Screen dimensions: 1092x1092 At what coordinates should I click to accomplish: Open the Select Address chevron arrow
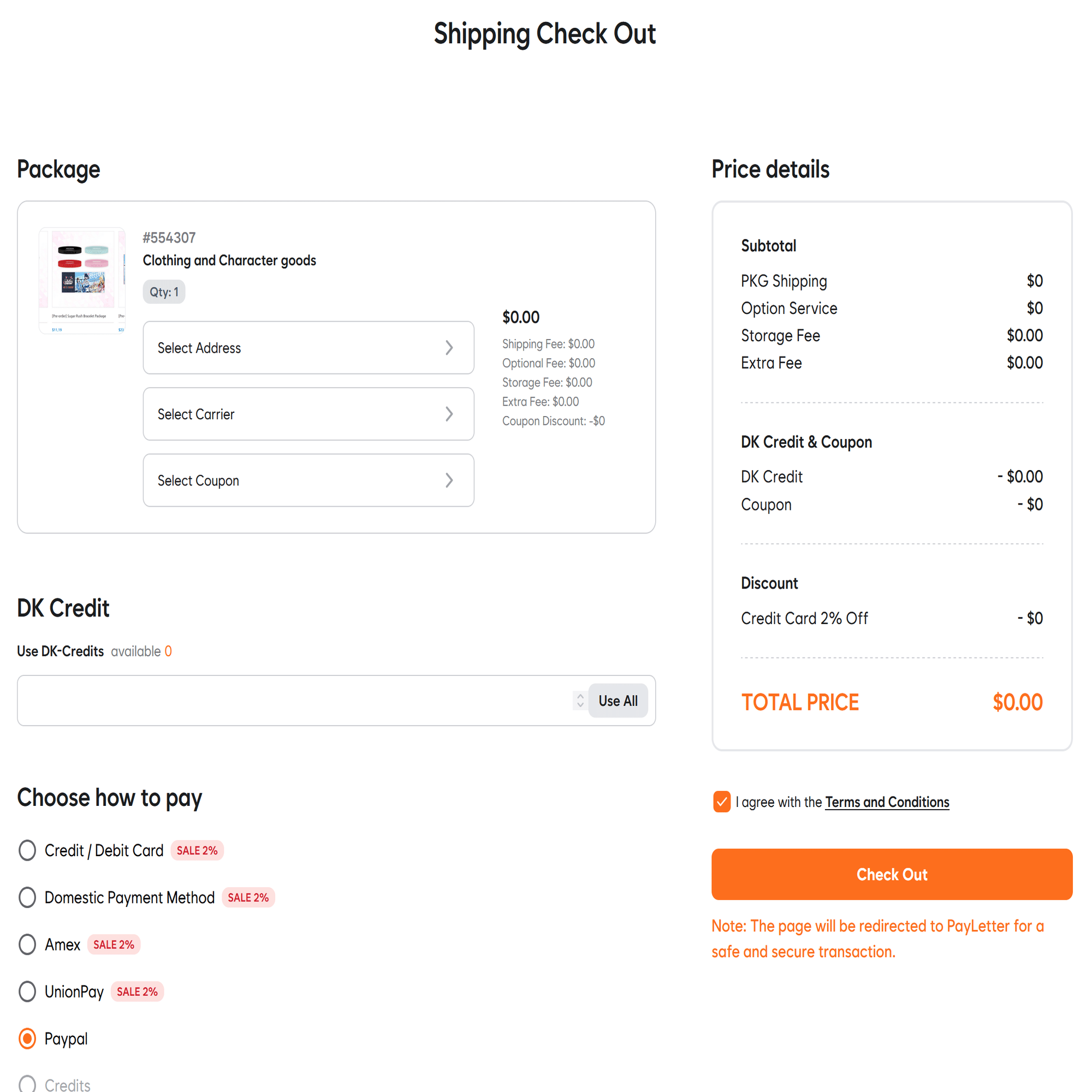[x=449, y=348]
